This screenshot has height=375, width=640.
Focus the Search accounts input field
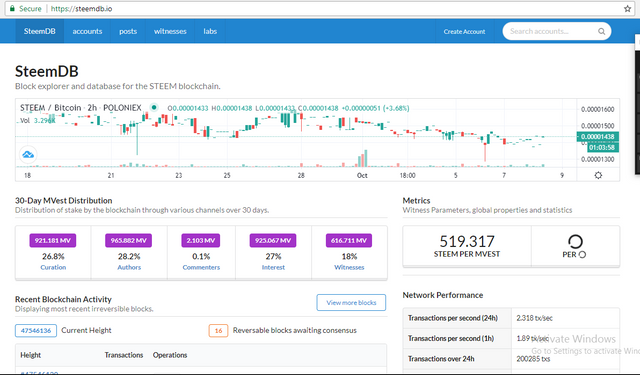pos(557,31)
